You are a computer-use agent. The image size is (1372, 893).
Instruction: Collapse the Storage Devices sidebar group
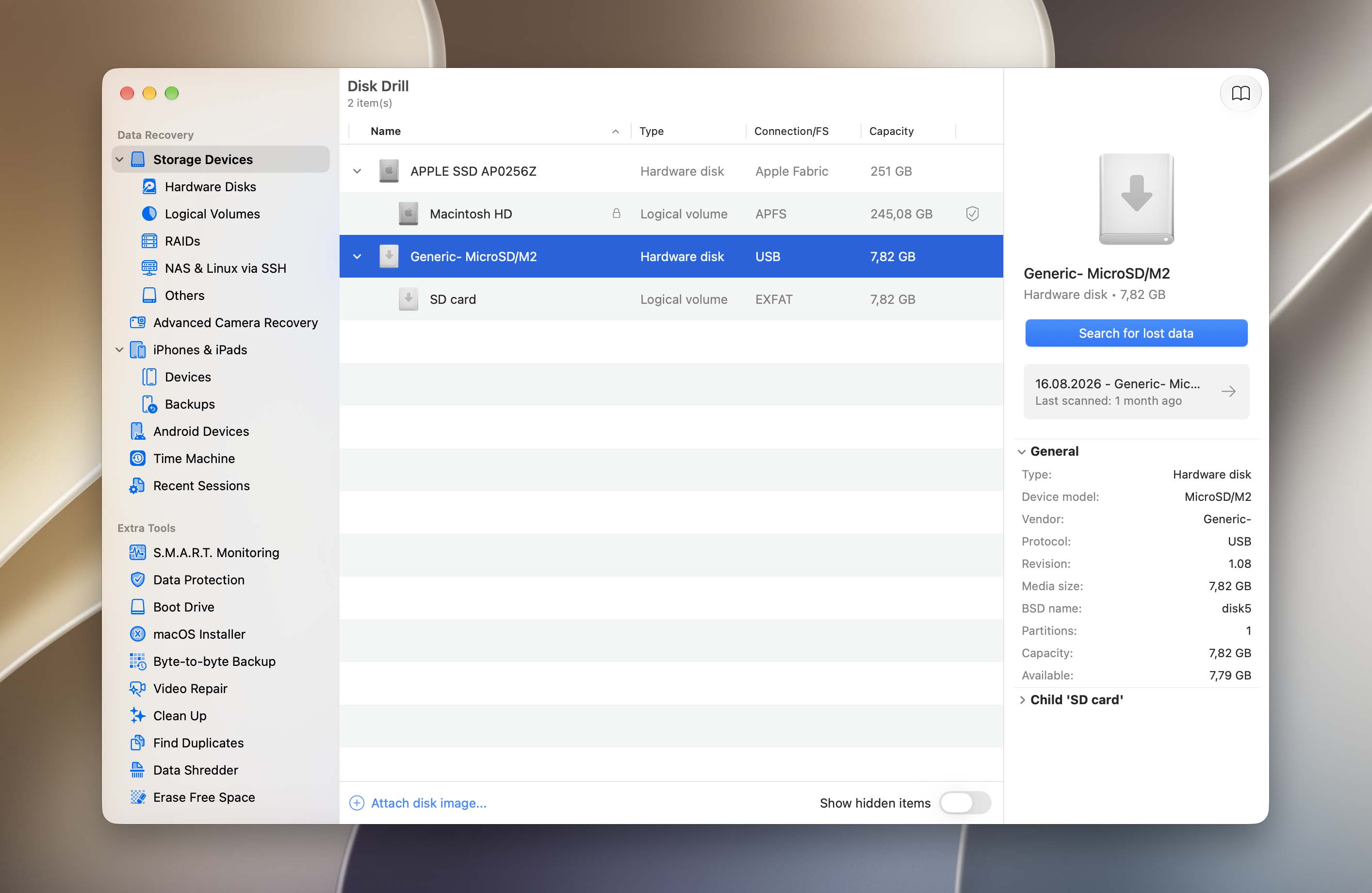(119, 159)
